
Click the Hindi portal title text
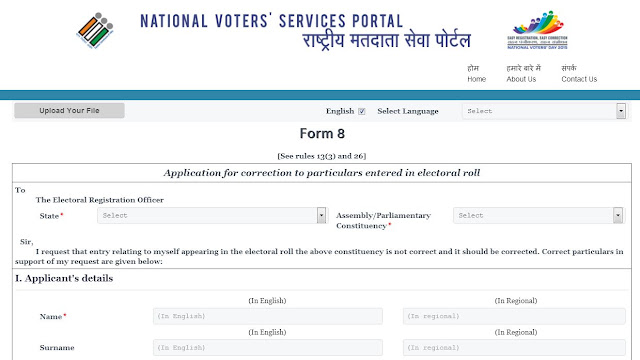tap(387, 41)
